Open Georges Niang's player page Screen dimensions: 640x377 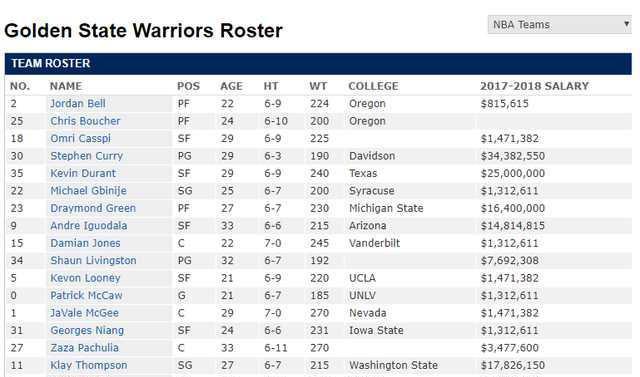click(x=87, y=330)
